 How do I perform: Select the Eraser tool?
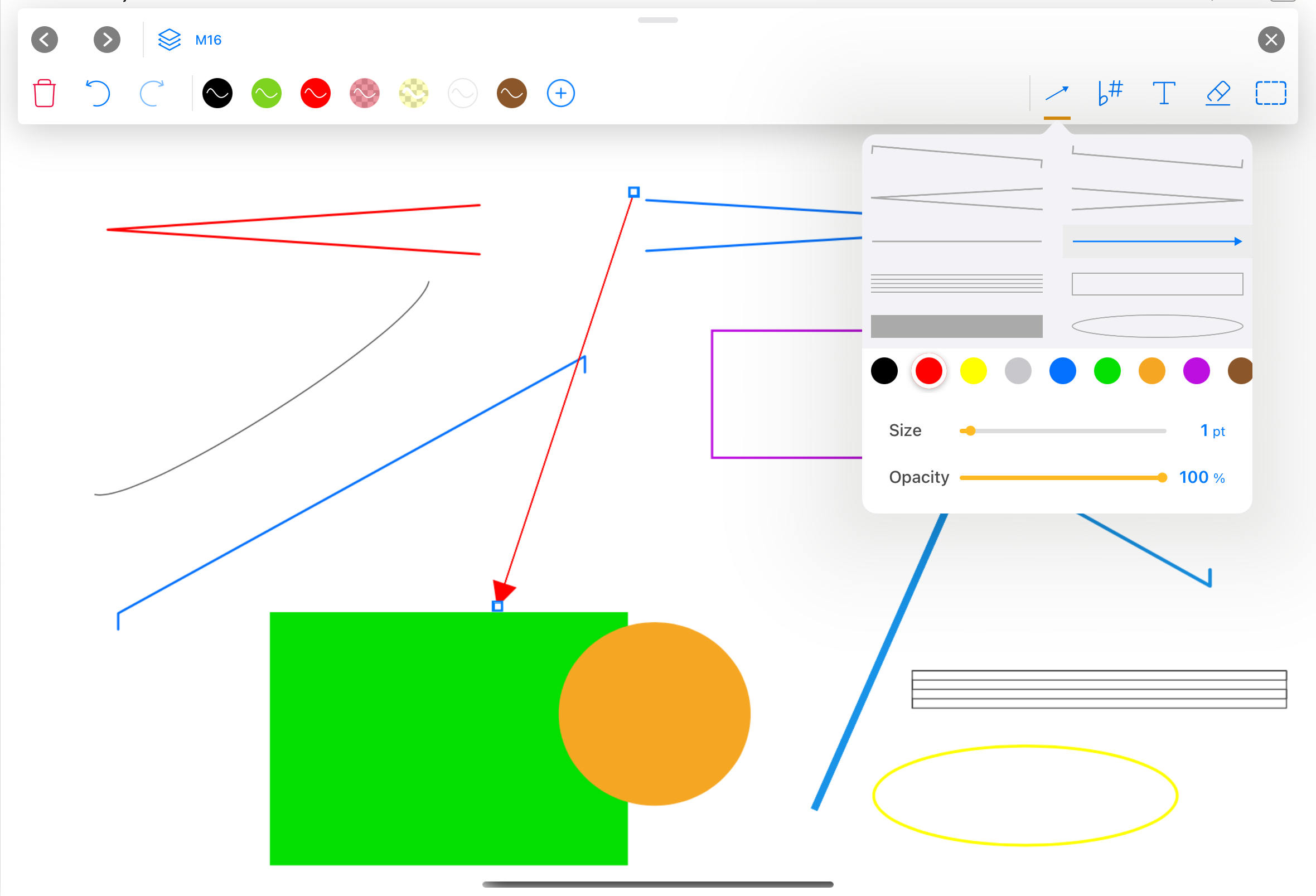click(x=1217, y=94)
